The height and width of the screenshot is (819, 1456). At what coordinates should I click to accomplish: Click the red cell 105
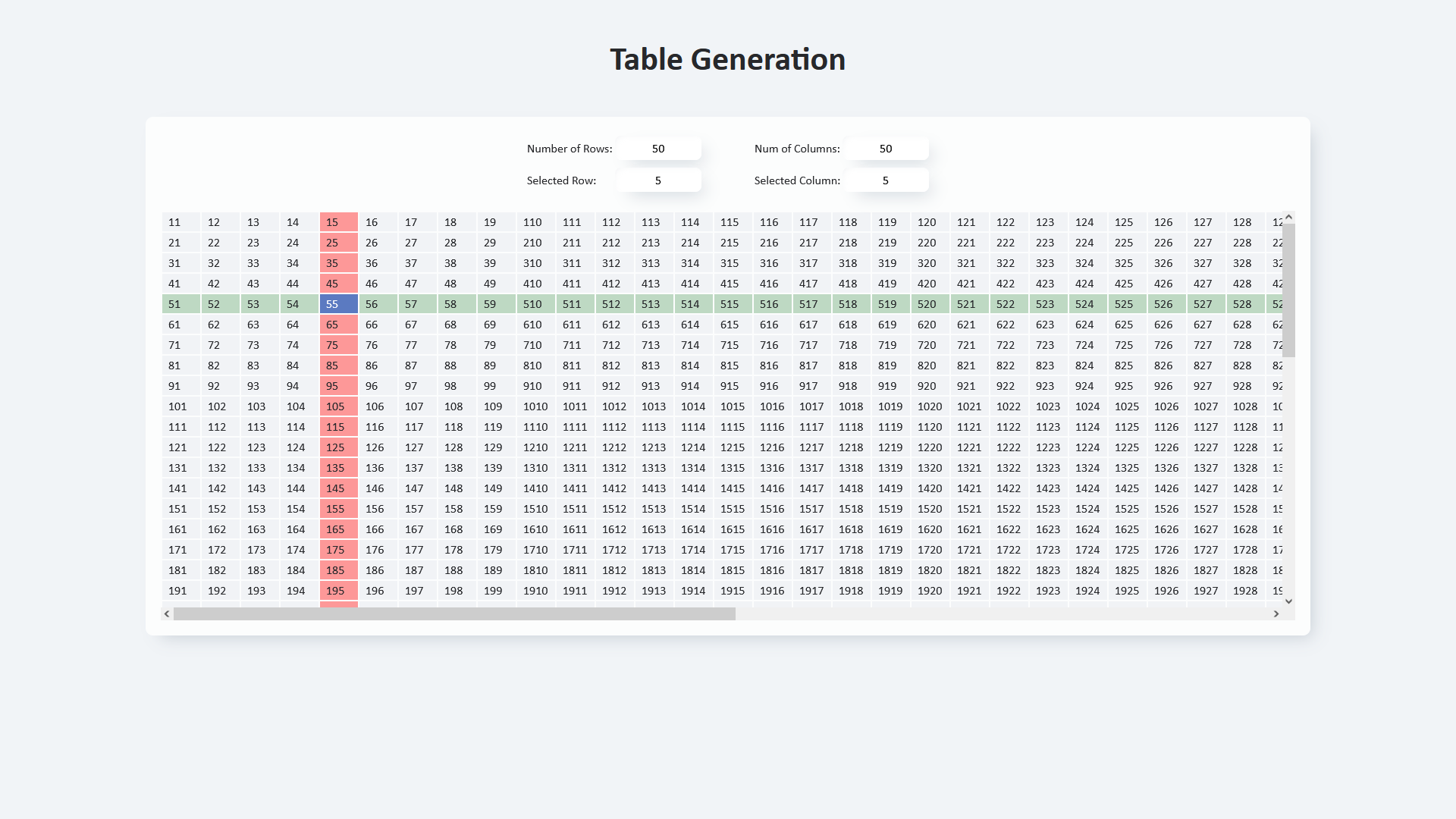click(338, 406)
